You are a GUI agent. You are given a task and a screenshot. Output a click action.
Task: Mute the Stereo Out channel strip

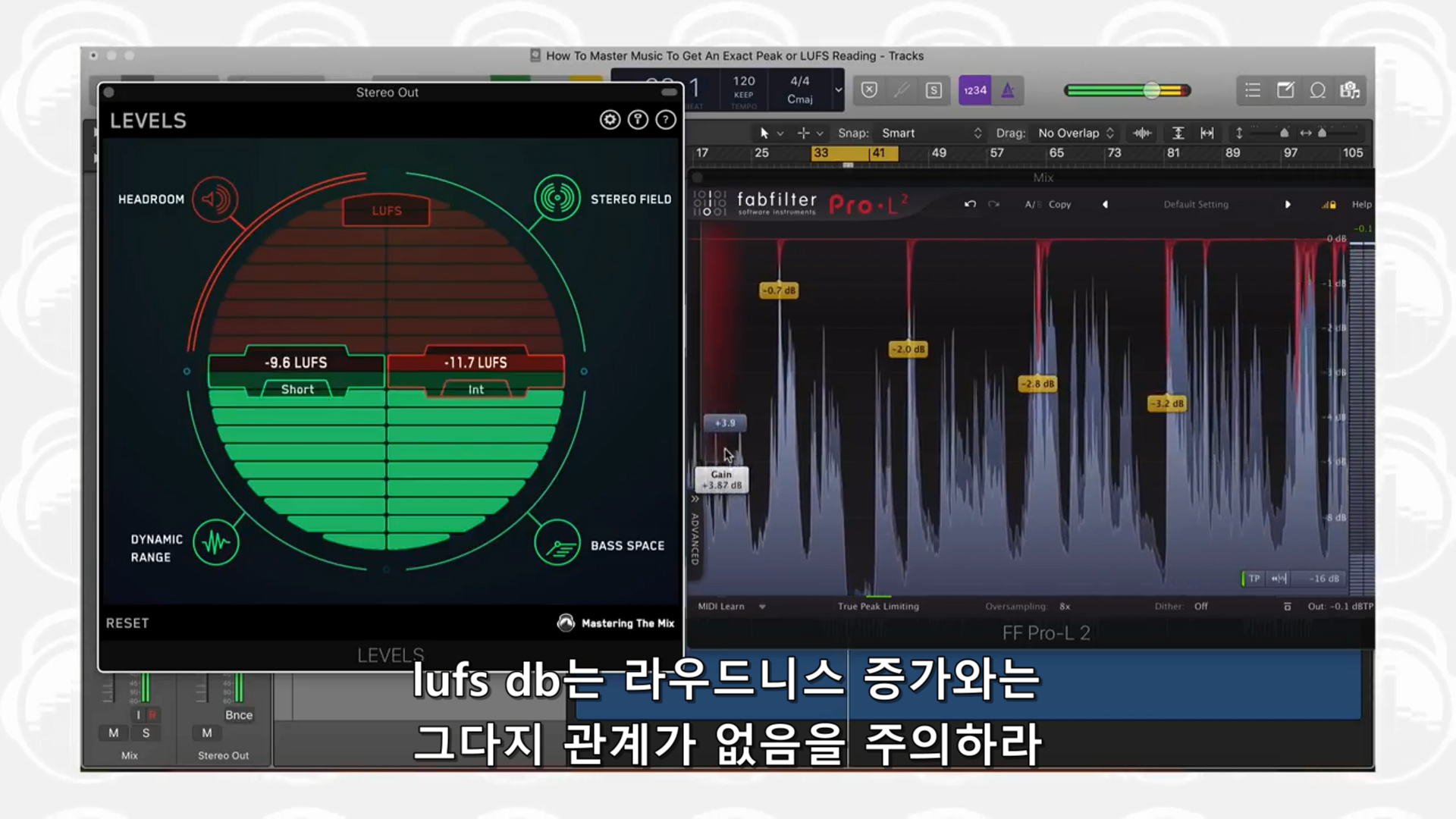(207, 733)
